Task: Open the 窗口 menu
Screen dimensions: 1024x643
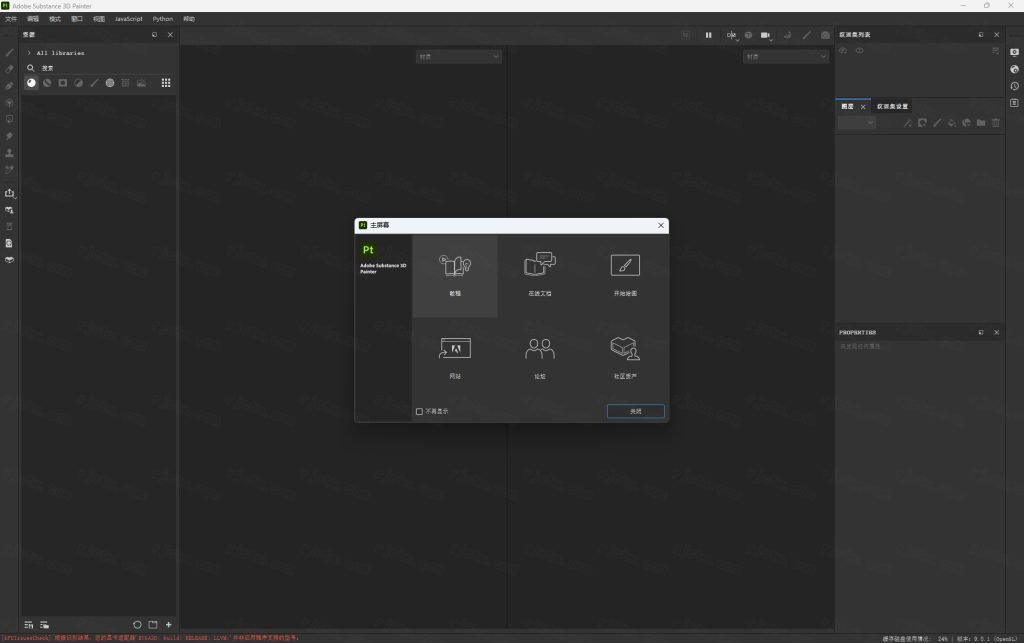Action: click(77, 19)
